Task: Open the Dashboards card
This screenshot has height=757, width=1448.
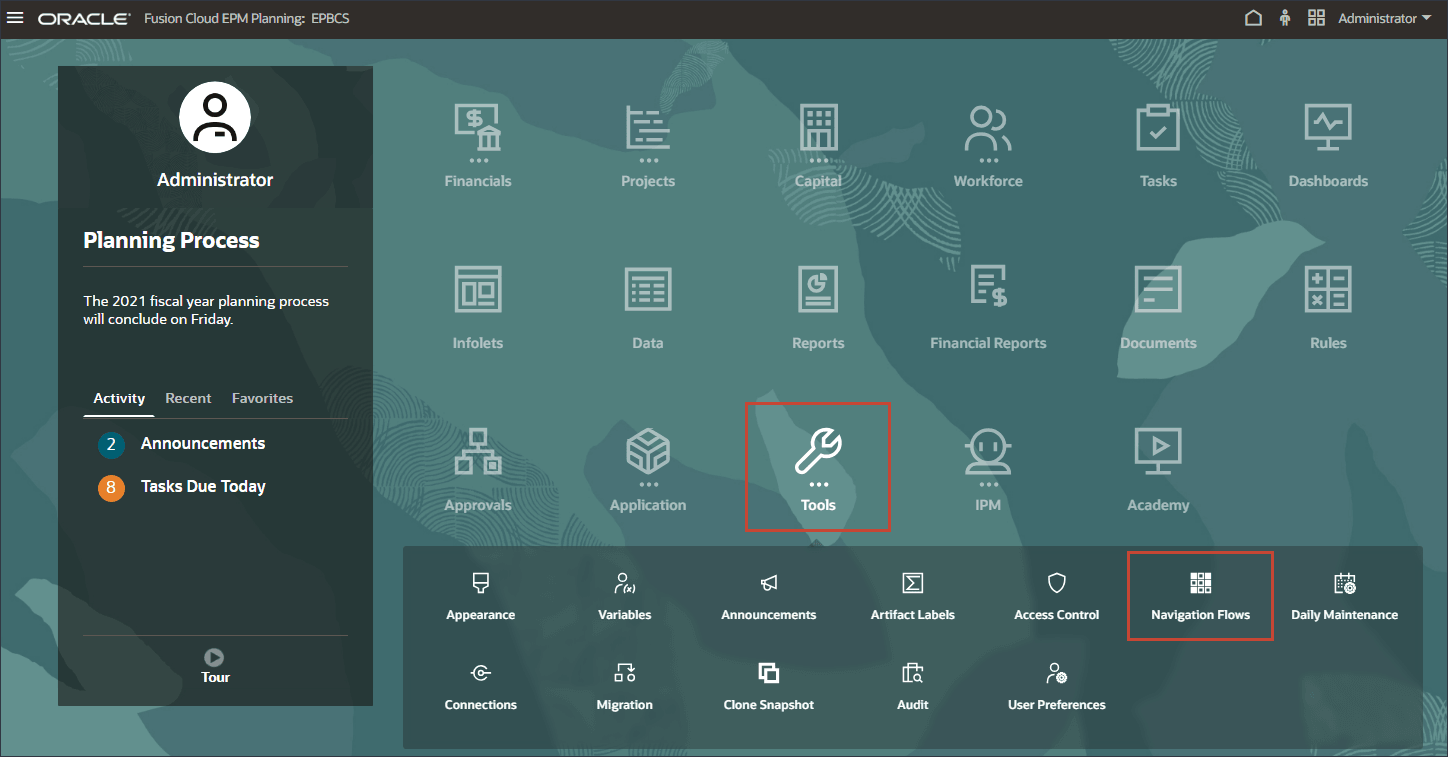Action: (1328, 146)
